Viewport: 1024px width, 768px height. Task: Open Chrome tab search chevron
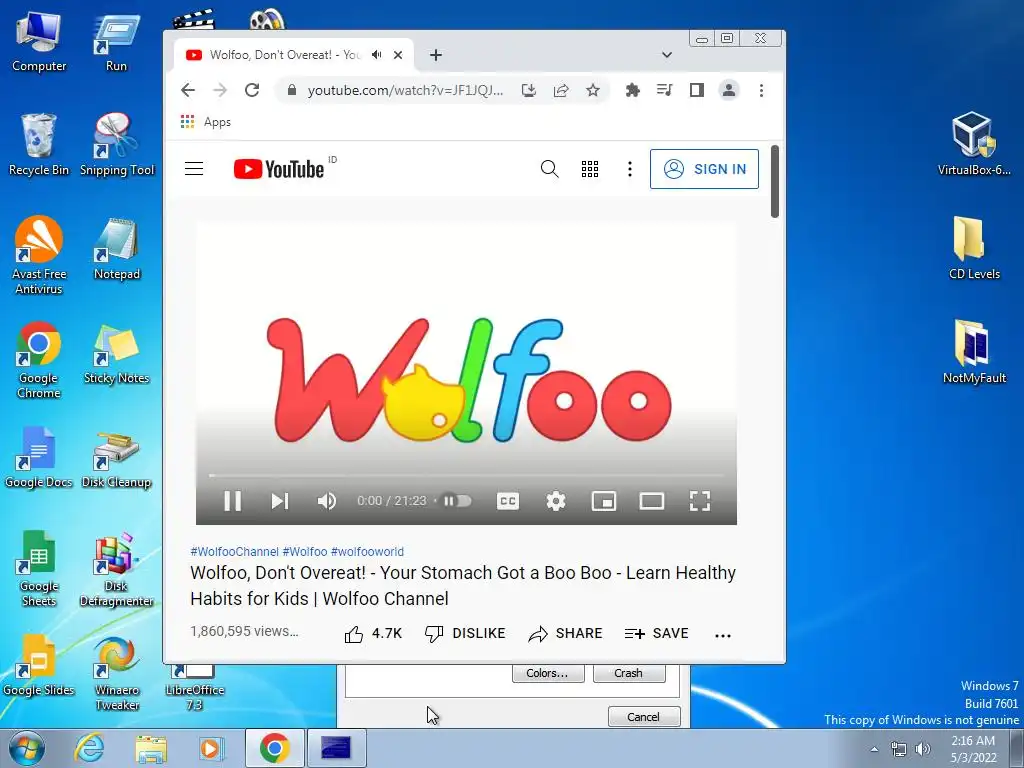[x=666, y=55]
